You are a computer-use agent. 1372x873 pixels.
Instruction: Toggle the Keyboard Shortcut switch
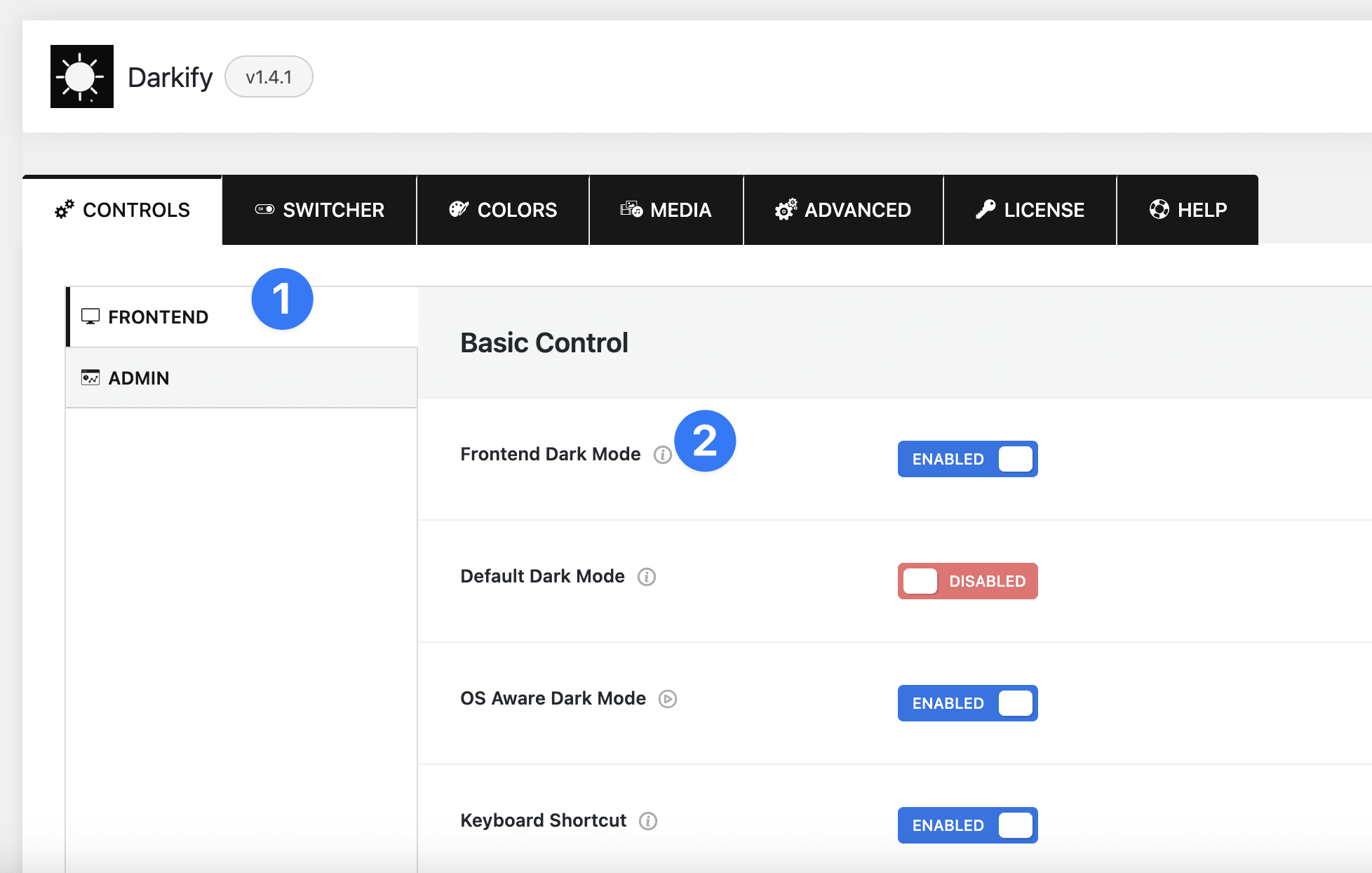tap(967, 825)
